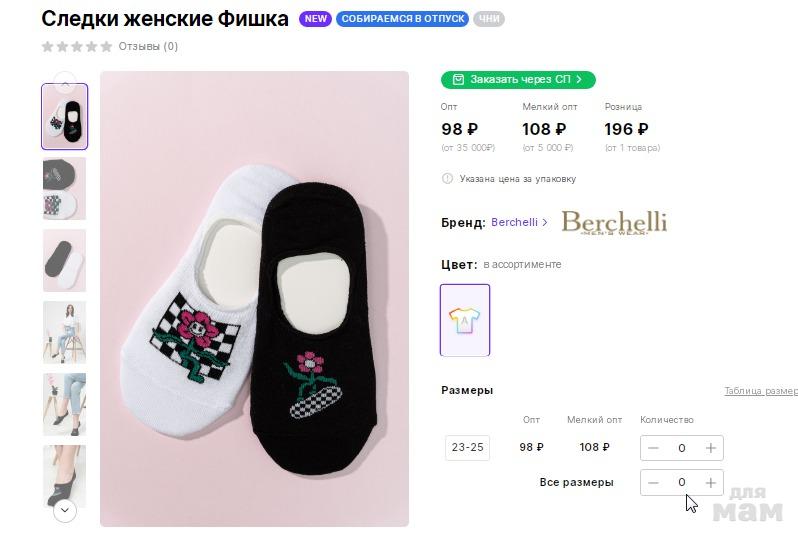
Task: Select the first thumbnail of white and black socks
Action: pos(64,117)
